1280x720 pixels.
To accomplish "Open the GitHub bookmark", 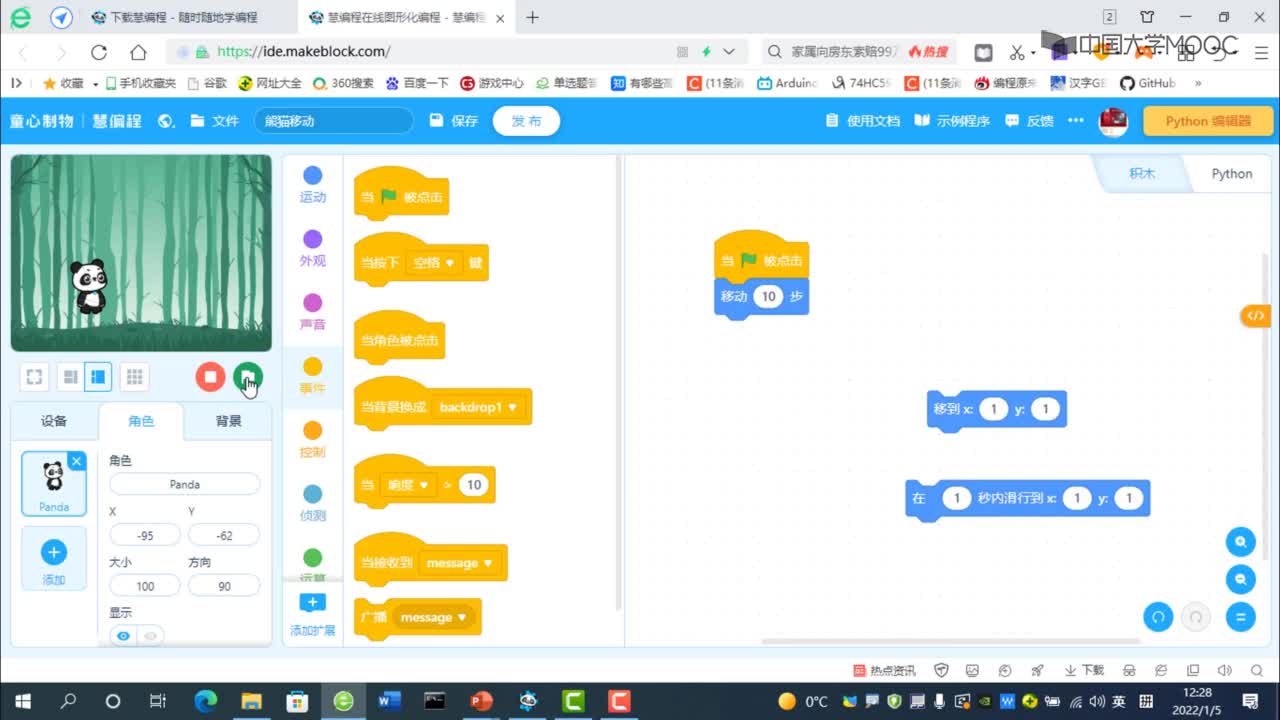I will tap(1148, 83).
